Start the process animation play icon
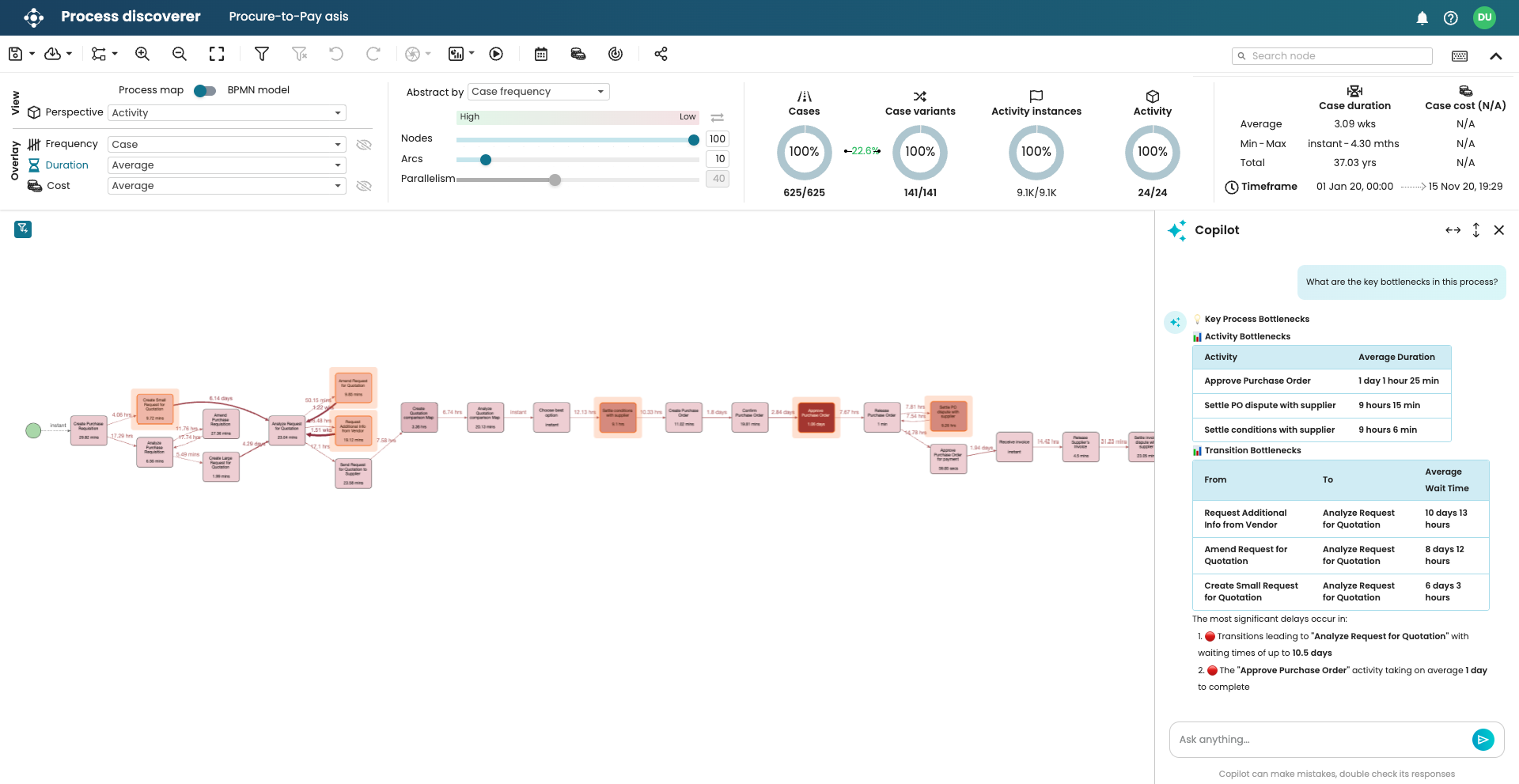Screen dimensions: 1519x784 click(496, 54)
